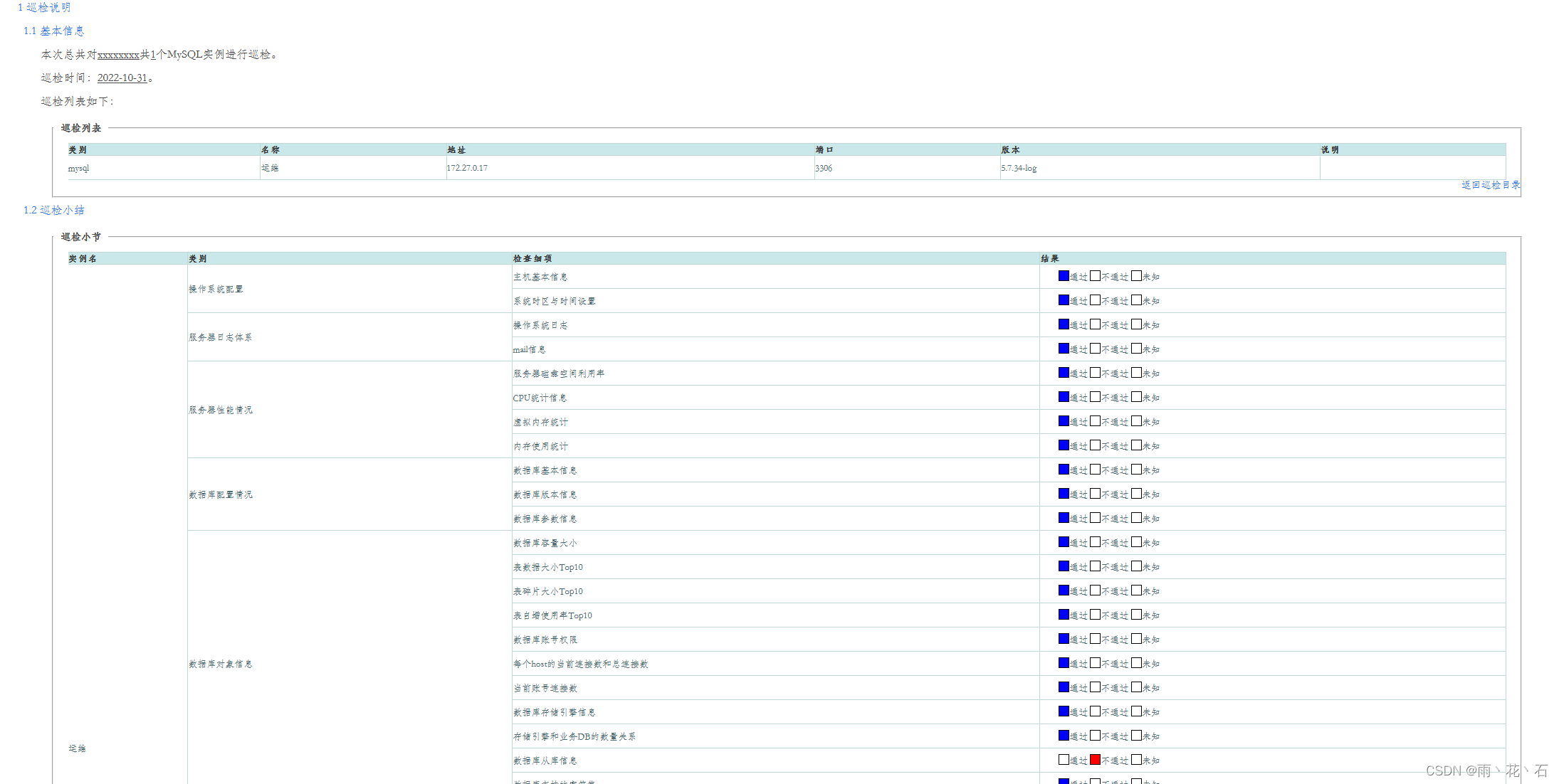Screen dimensions: 1559x784
Task: Check the 不通过 box for 系统时区与时间设置
Action: click(1095, 300)
